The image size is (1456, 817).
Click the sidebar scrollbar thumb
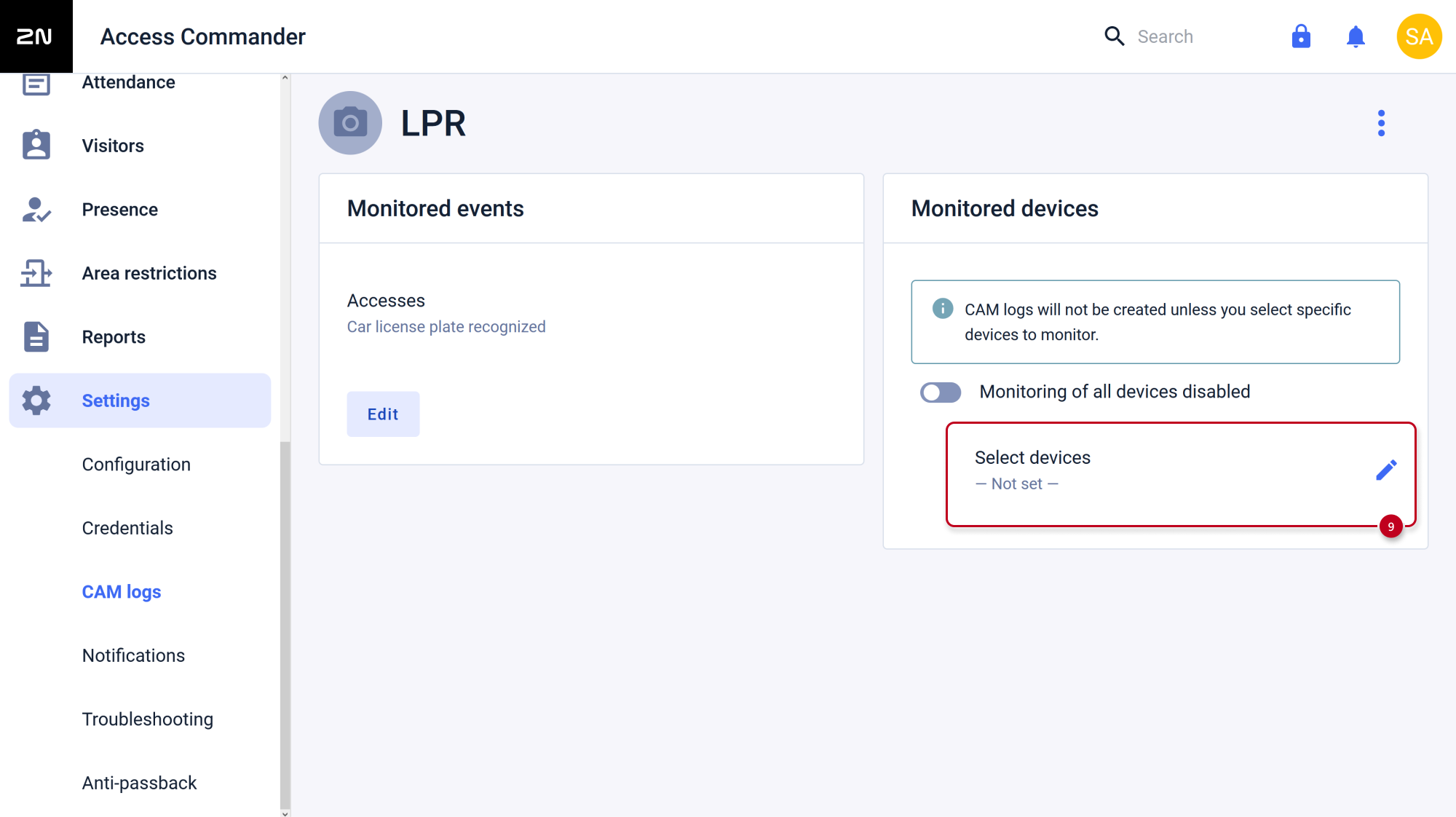[285, 626]
